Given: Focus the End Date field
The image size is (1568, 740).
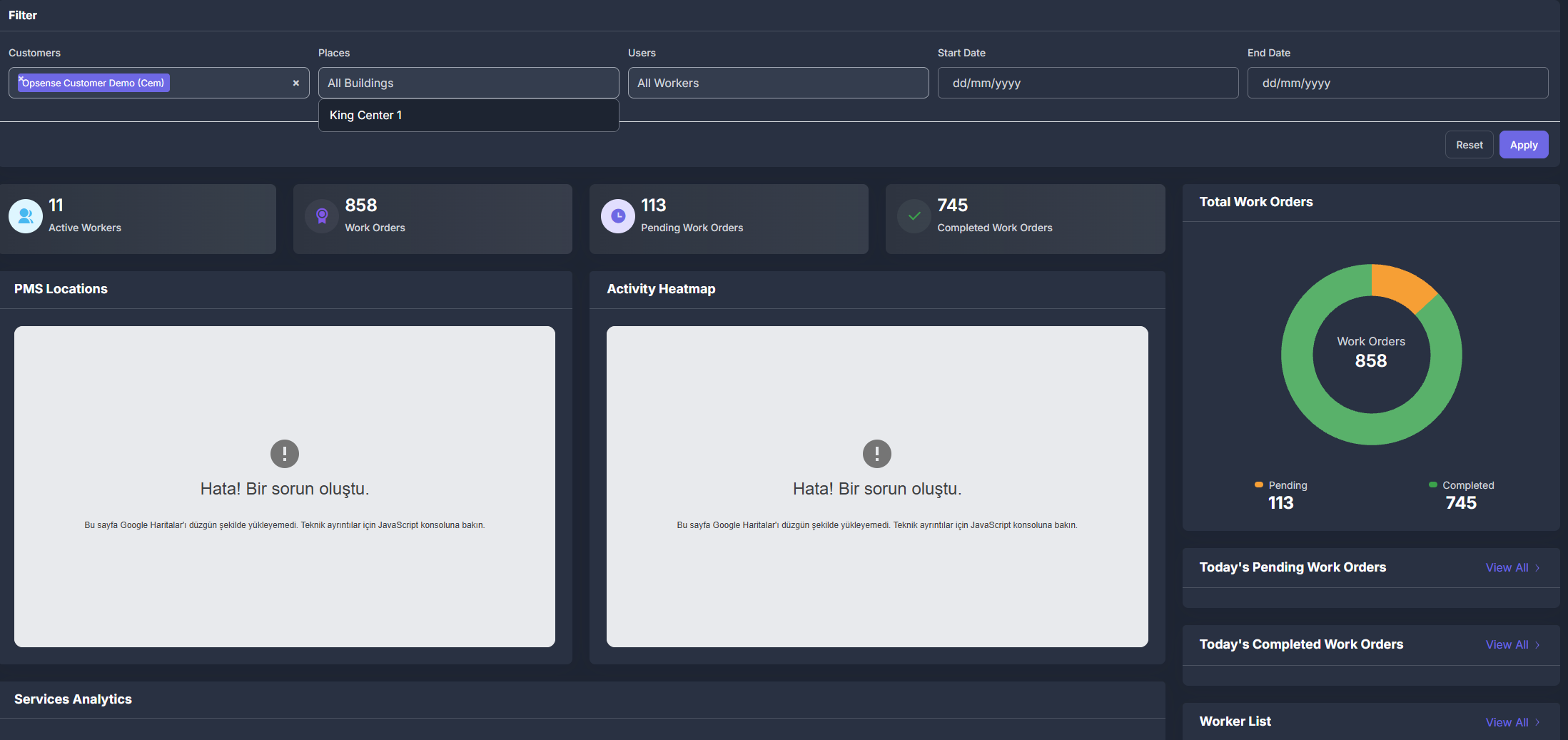Looking at the screenshot, I should click(1397, 83).
